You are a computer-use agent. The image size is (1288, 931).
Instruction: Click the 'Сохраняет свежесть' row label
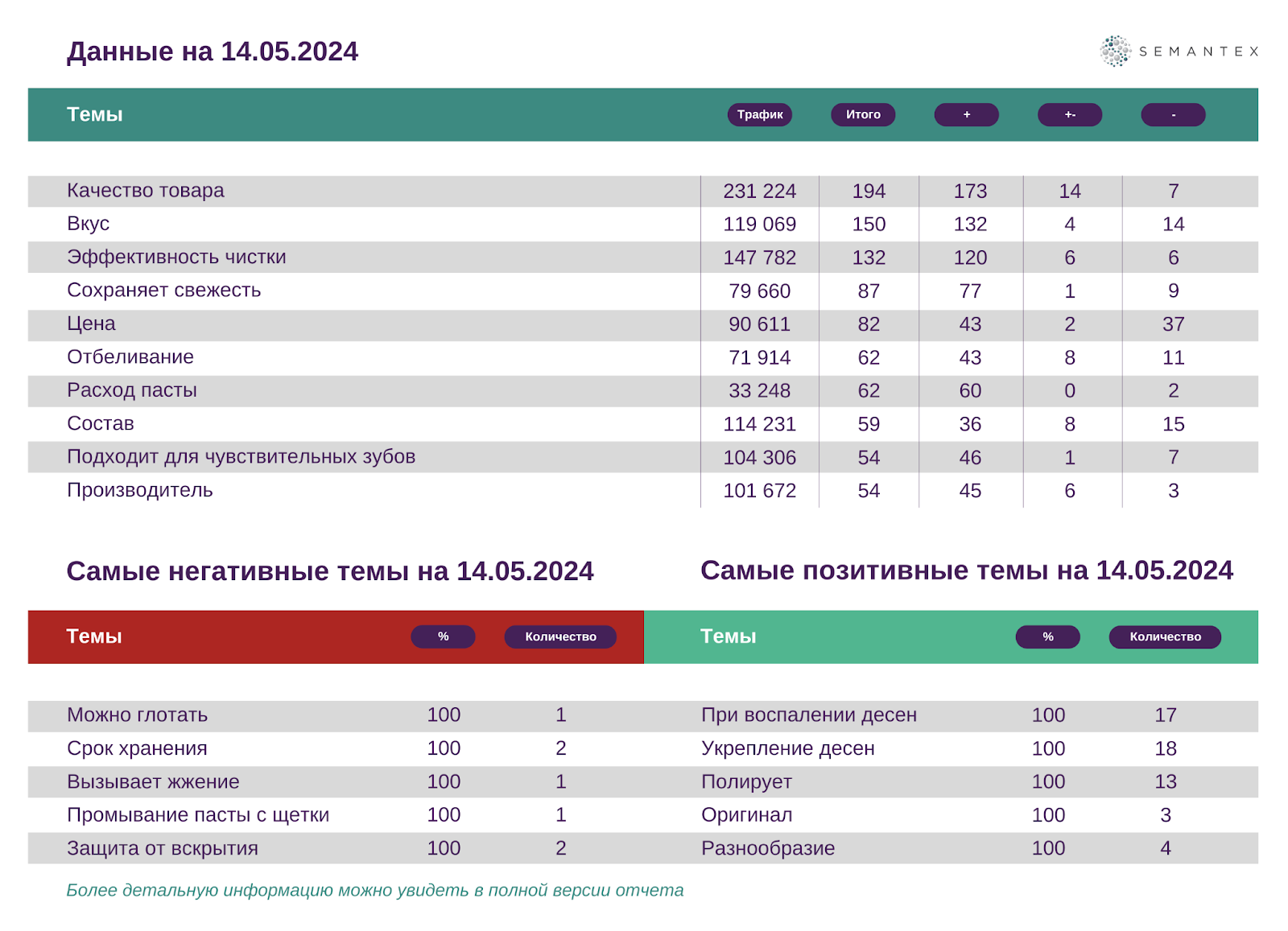164,290
